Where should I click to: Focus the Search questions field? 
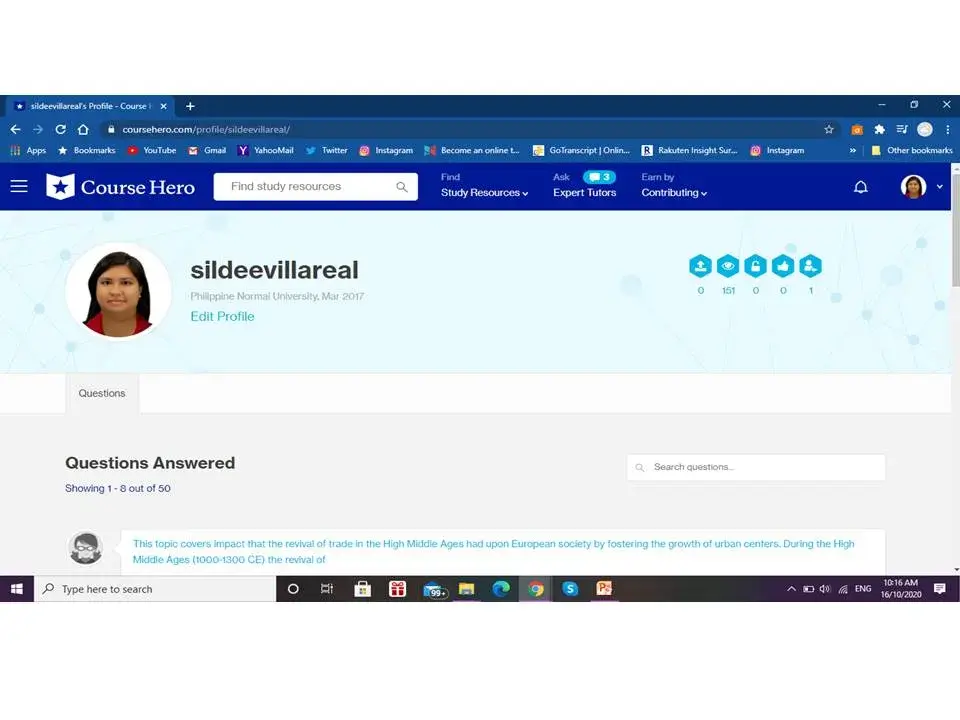(x=756, y=467)
